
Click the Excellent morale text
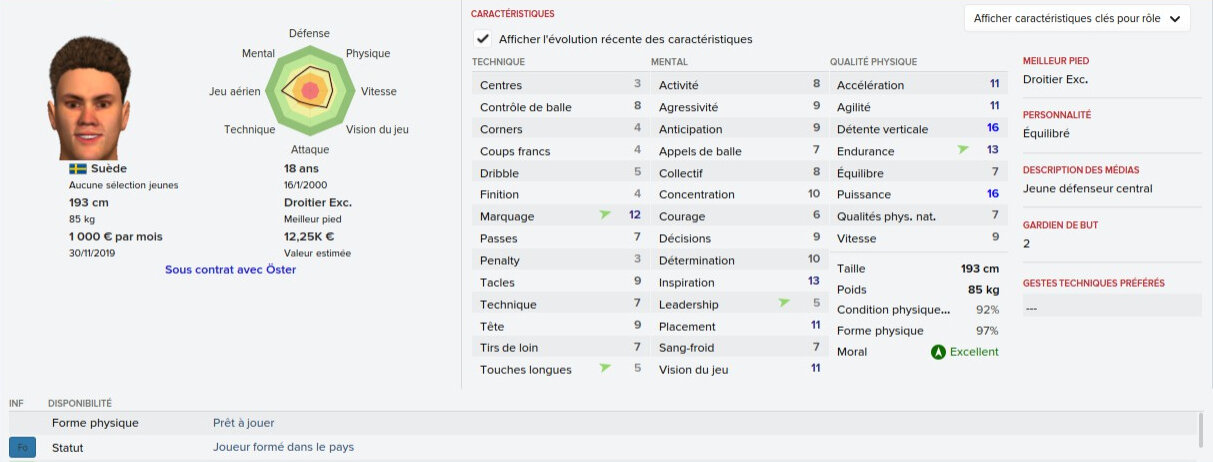[x=974, y=352]
